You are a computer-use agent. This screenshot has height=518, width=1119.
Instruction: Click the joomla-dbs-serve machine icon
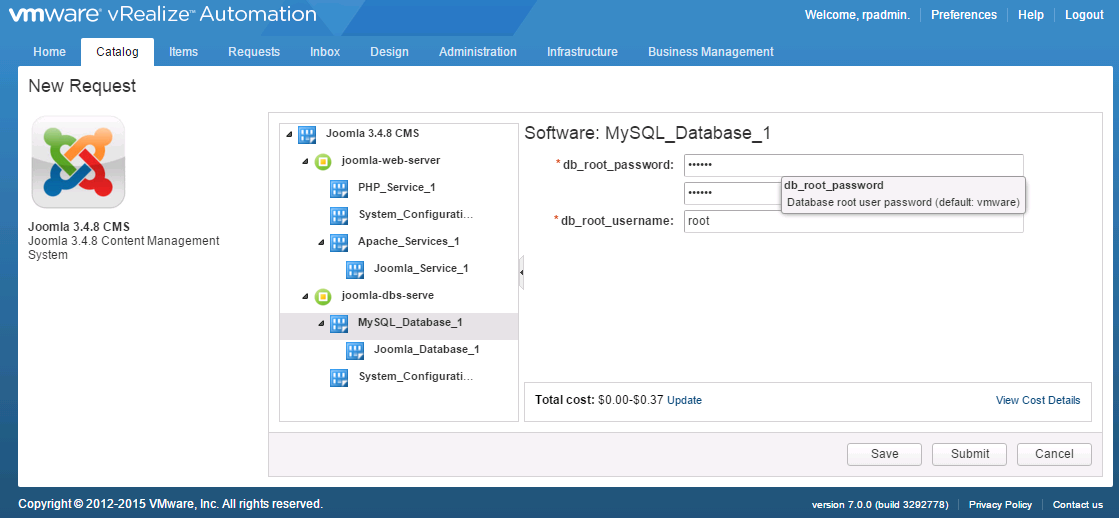(x=323, y=296)
